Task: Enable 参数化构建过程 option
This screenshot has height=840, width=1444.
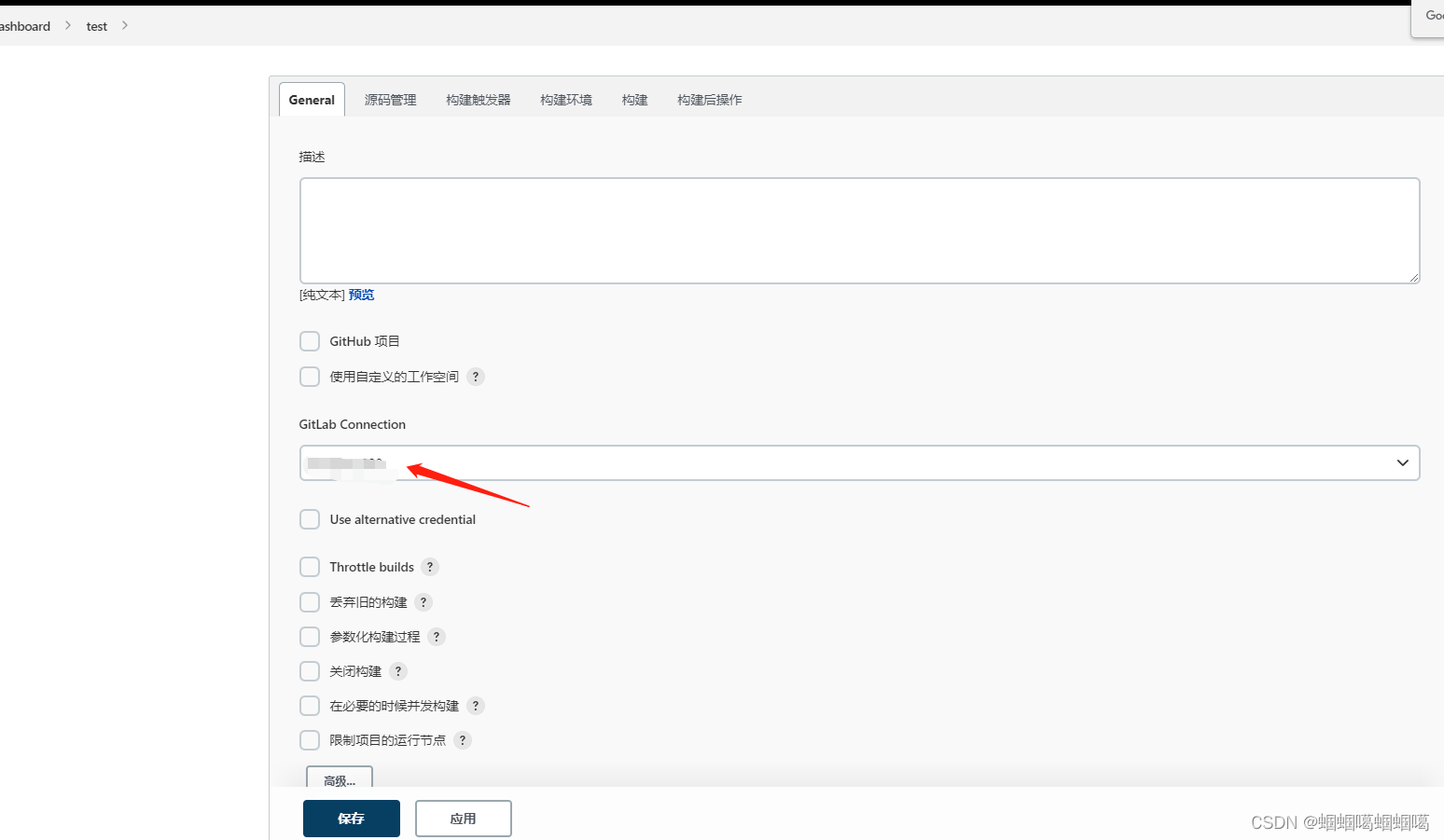Action: click(309, 636)
